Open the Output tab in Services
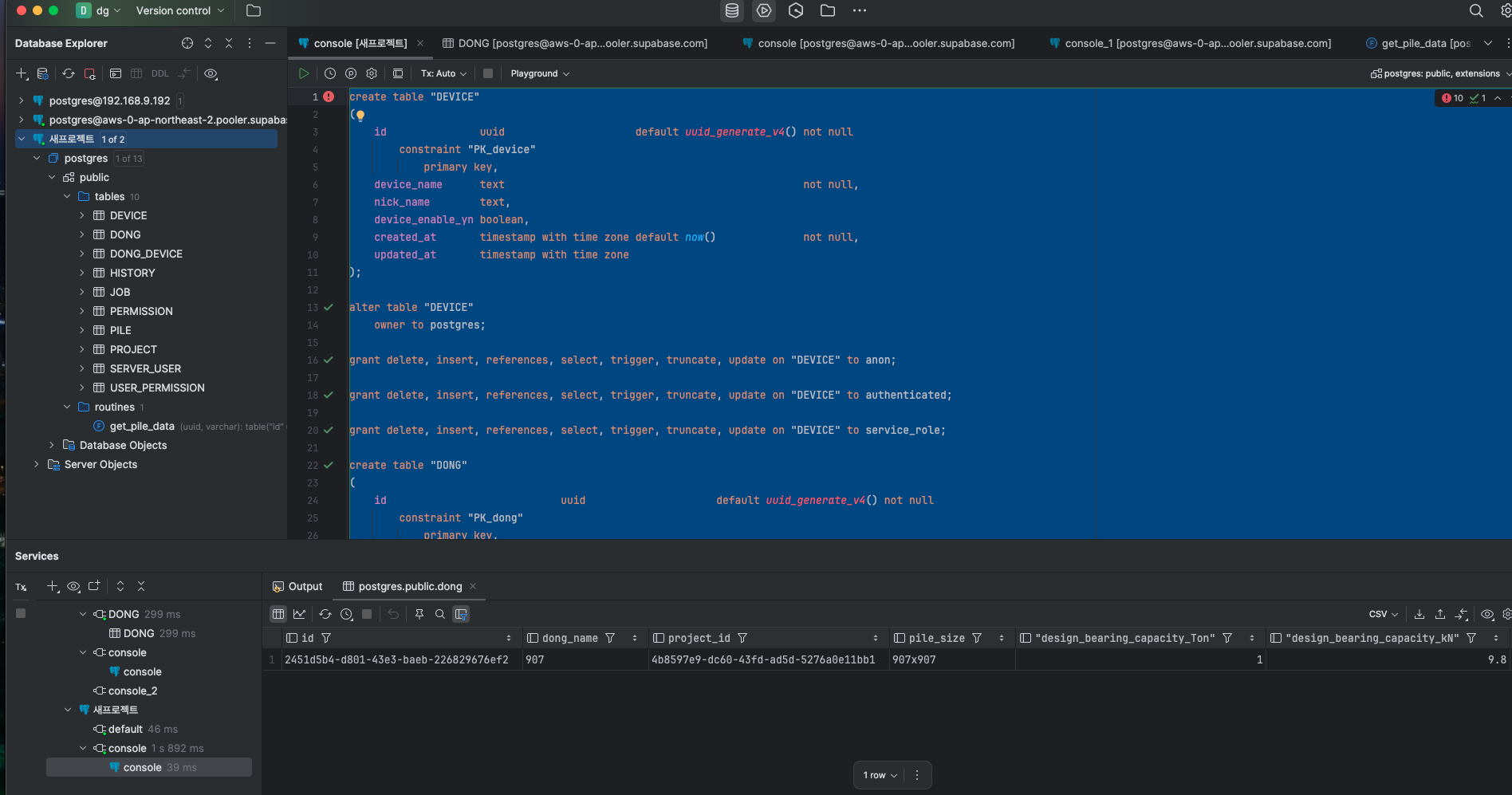This screenshot has height=795, width=1512. pyautogui.click(x=297, y=586)
